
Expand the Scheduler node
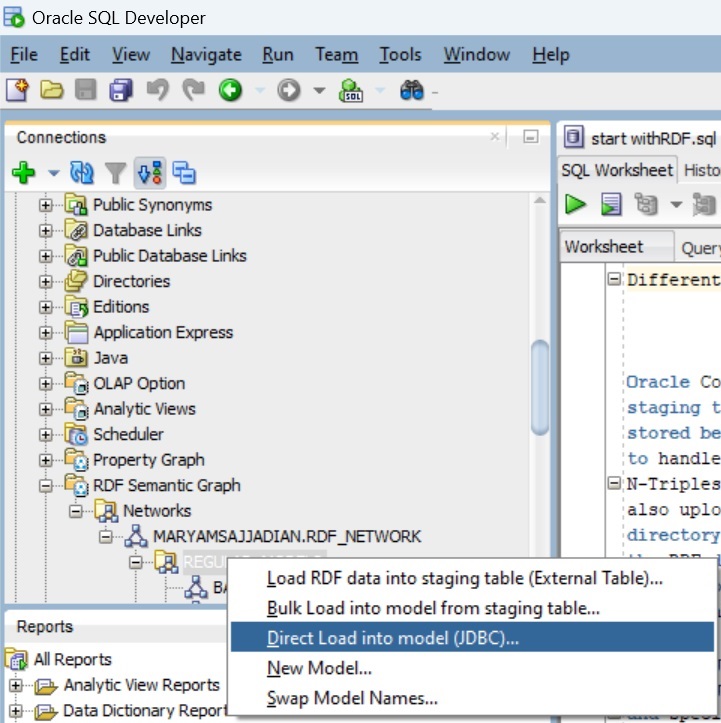pyautogui.click(x=45, y=434)
